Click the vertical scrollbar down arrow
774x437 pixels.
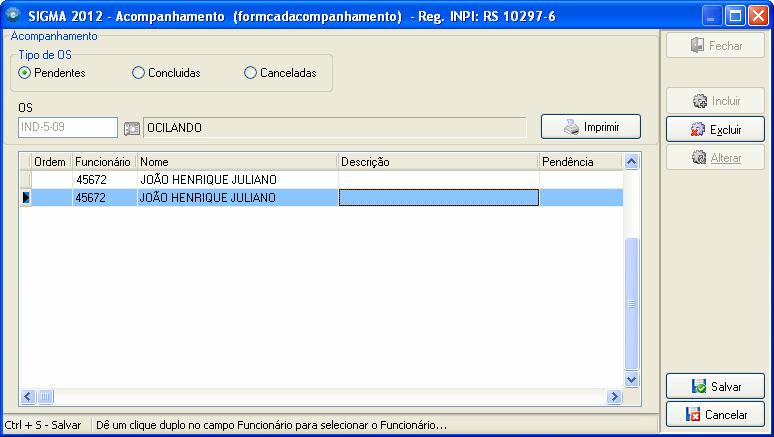click(632, 380)
